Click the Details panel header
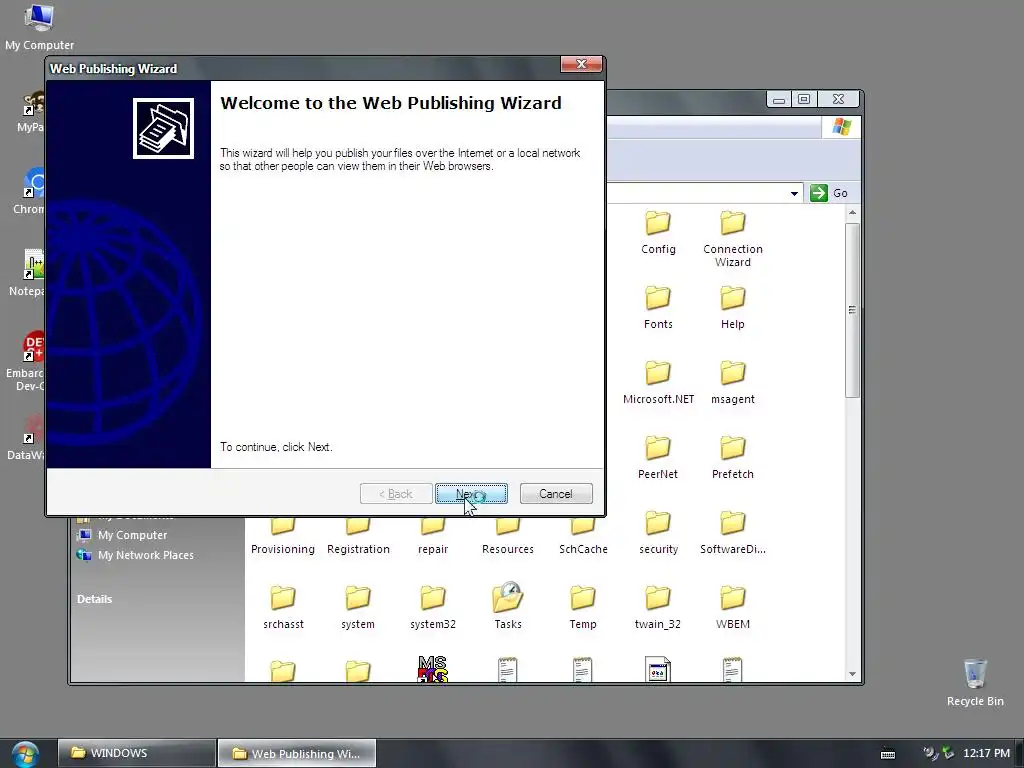 click(94, 599)
